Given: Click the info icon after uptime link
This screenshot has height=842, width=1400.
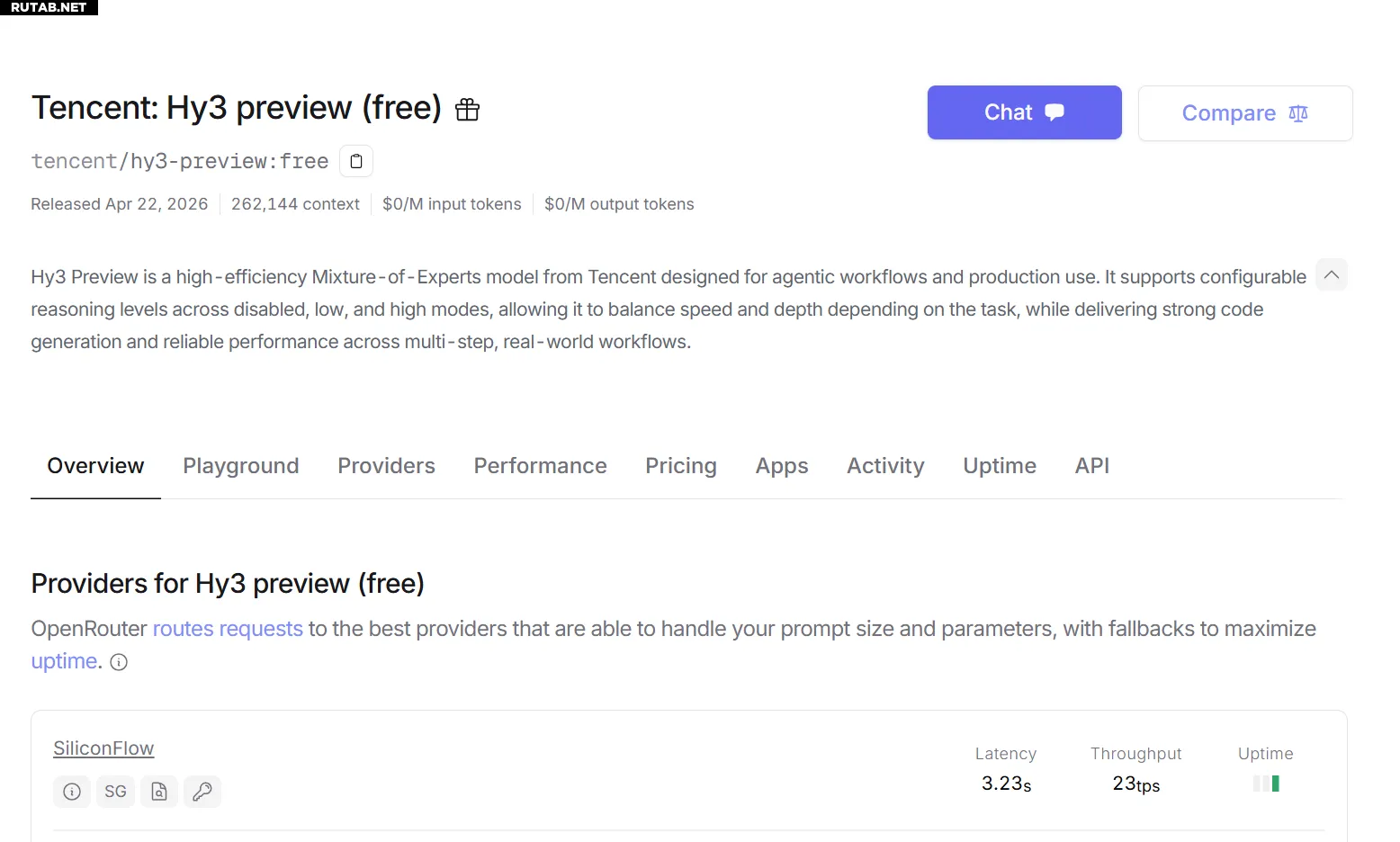Looking at the screenshot, I should (119, 662).
